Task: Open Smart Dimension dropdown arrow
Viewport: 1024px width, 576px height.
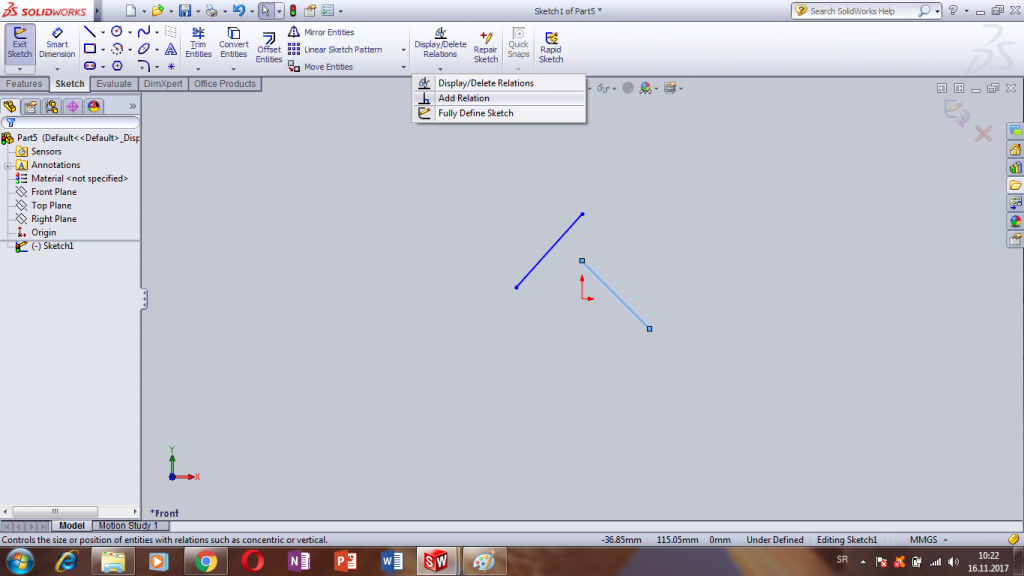Action: (57, 69)
